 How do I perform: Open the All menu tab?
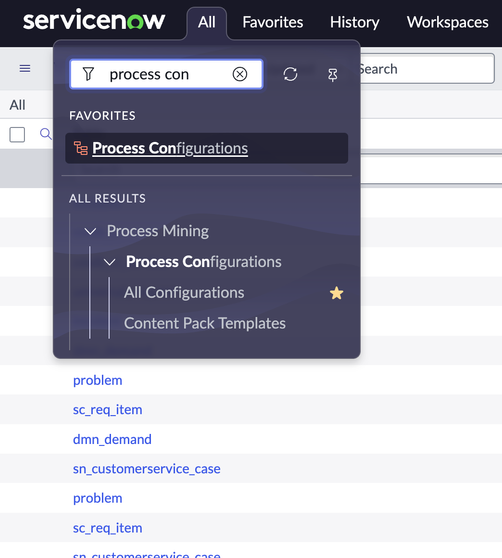[x=207, y=22]
